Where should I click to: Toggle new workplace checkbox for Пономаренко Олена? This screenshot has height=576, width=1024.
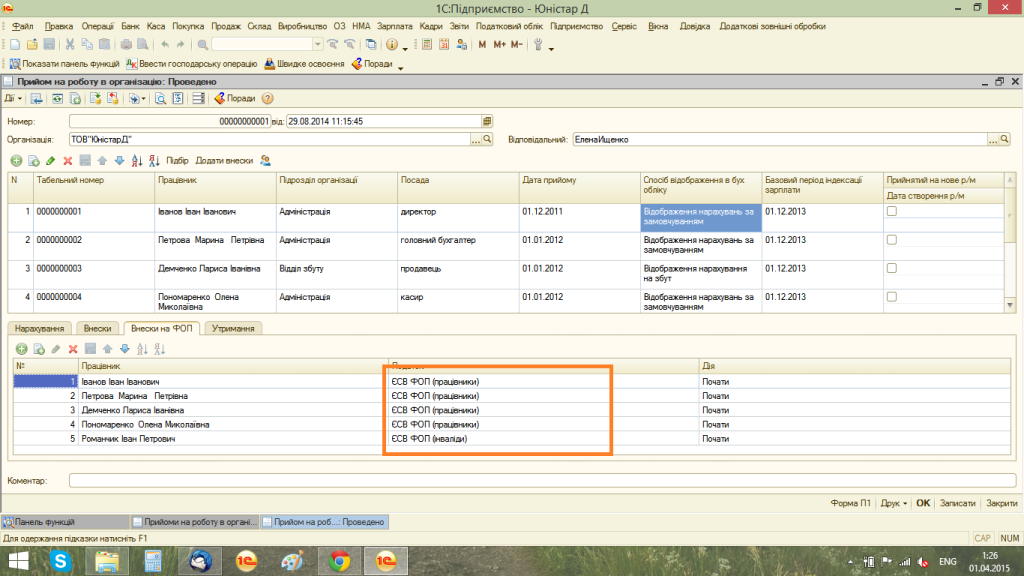coord(892,297)
